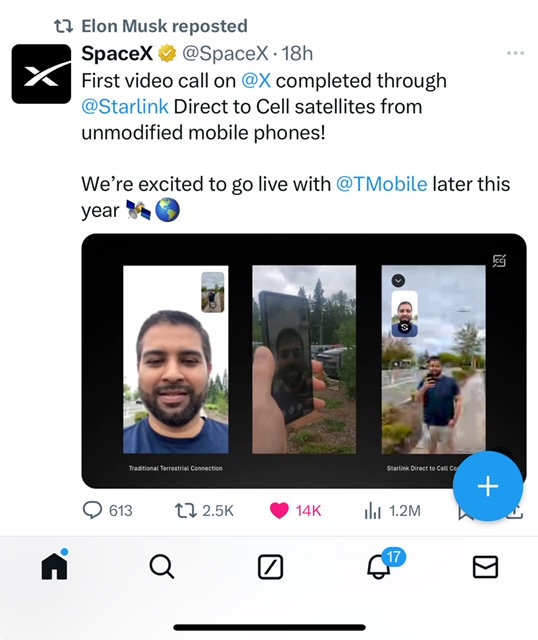Go to the Home tab
The width and height of the screenshot is (538, 640).
tap(54, 566)
